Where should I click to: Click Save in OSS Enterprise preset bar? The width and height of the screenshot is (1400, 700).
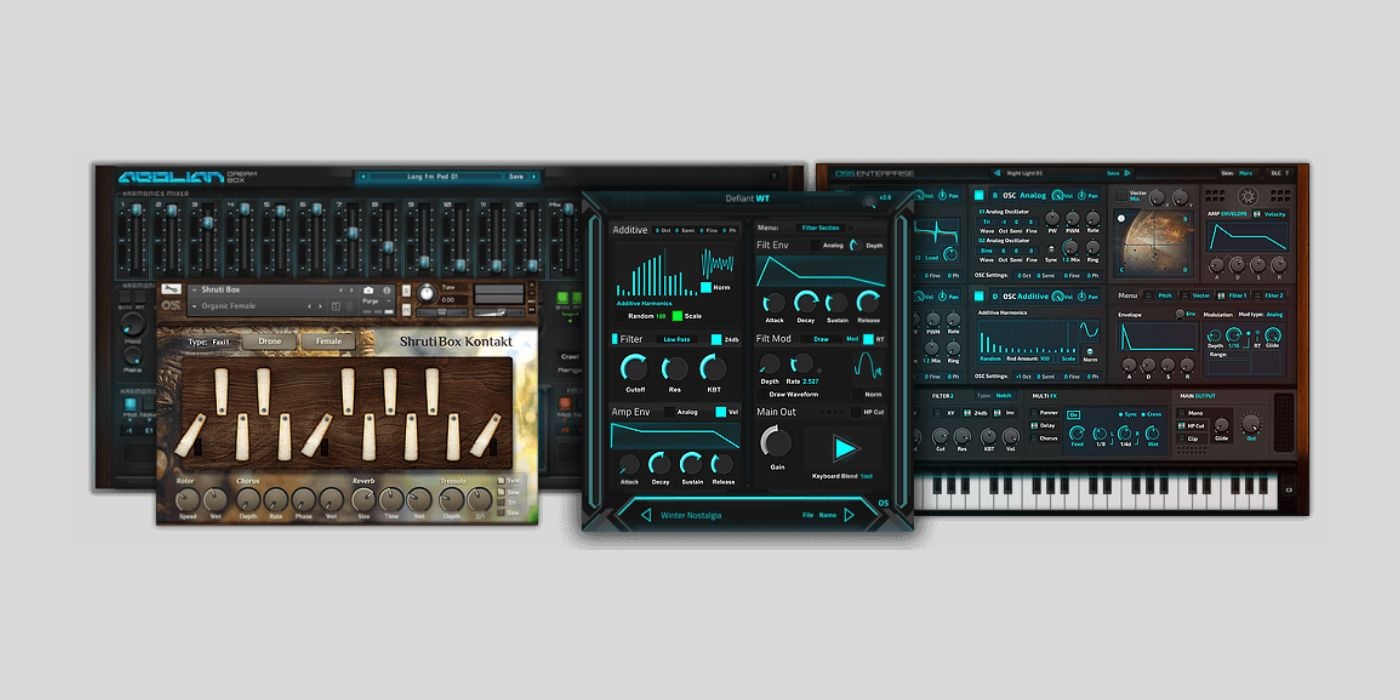(1113, 173)
